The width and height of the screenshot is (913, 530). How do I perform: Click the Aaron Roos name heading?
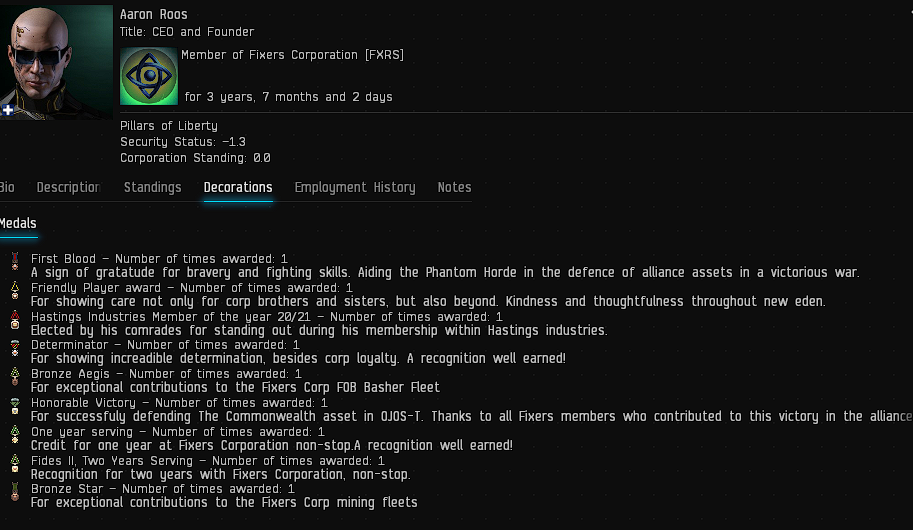(x=154, y=15)
